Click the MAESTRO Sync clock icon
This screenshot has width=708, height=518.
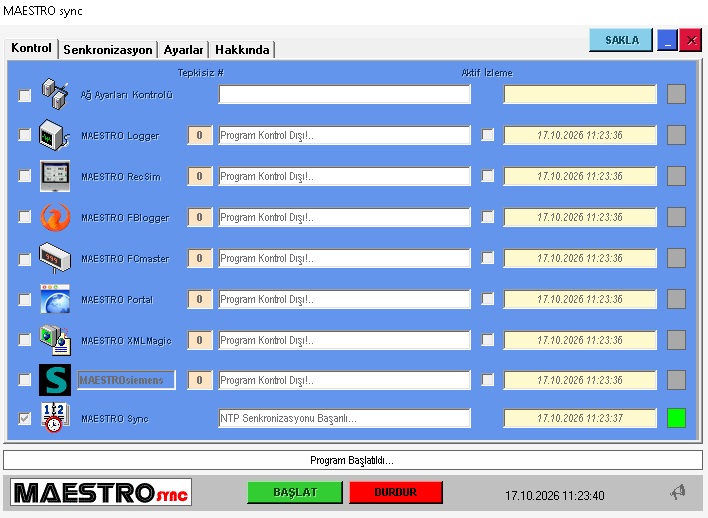click(x=55, y=418)
